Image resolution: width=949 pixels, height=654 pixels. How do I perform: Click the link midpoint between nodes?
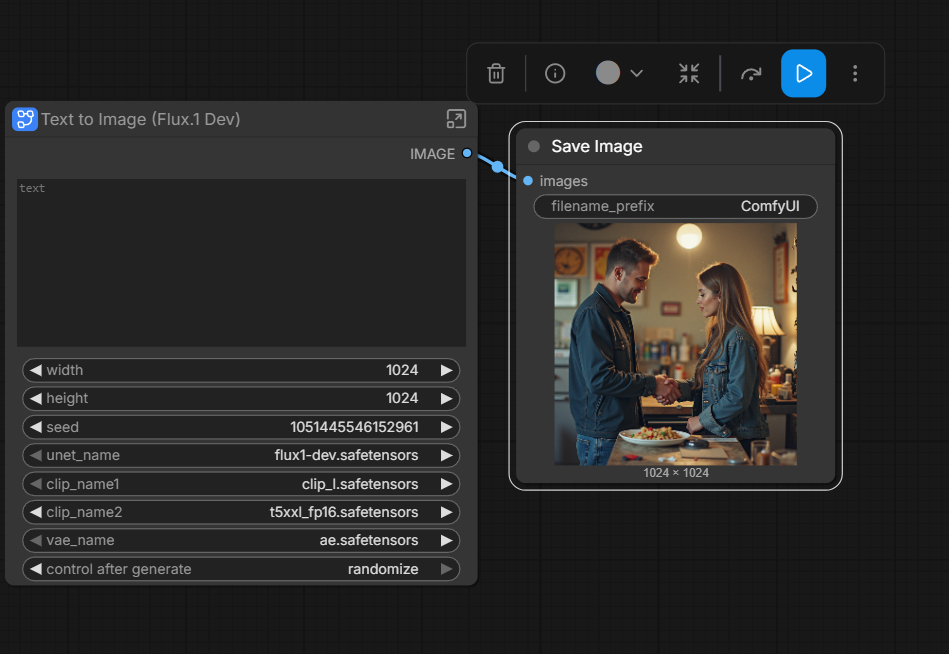click(497, 166)
